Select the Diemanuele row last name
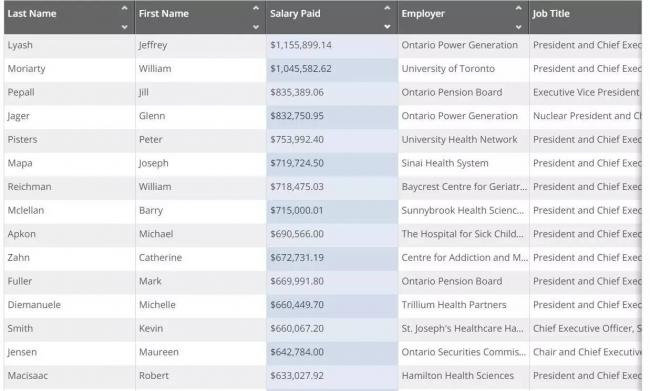Image resolution: width=650 pixels, height=391 pixels. click(x=69, y=305)
